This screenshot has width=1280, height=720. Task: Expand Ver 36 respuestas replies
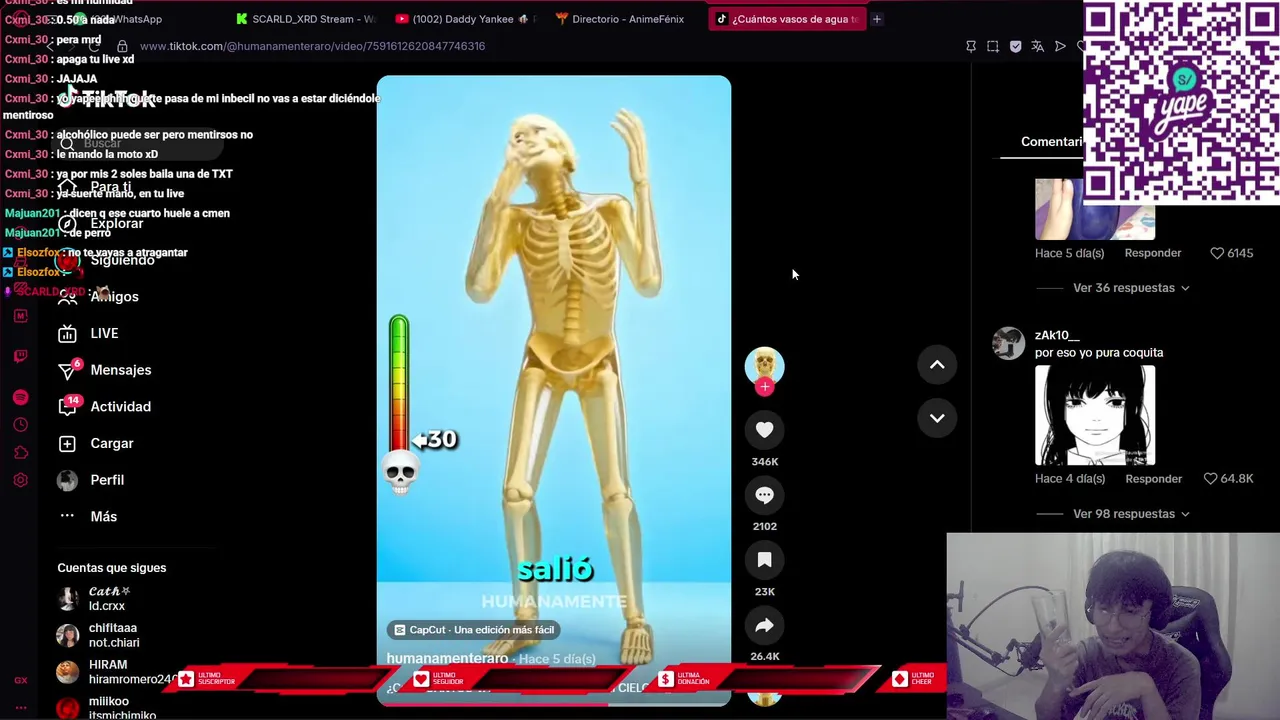point(1131,288)
